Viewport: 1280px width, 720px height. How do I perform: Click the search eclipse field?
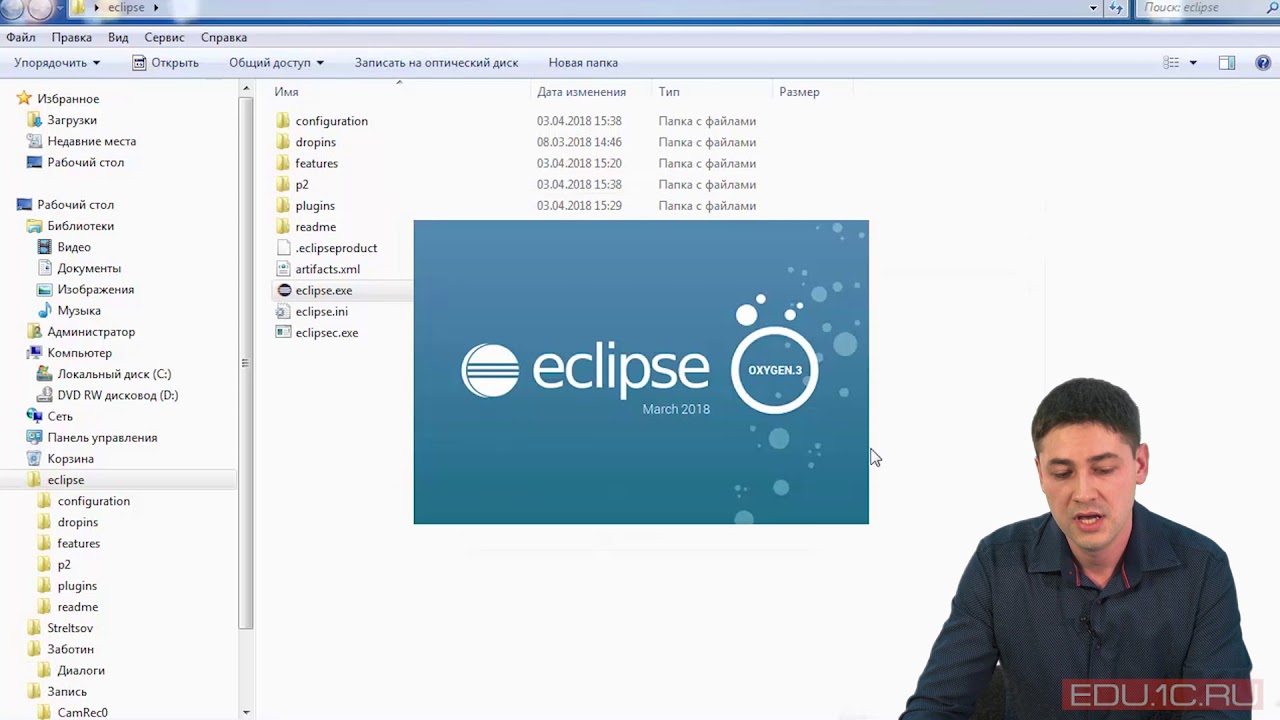point(1206,8)
